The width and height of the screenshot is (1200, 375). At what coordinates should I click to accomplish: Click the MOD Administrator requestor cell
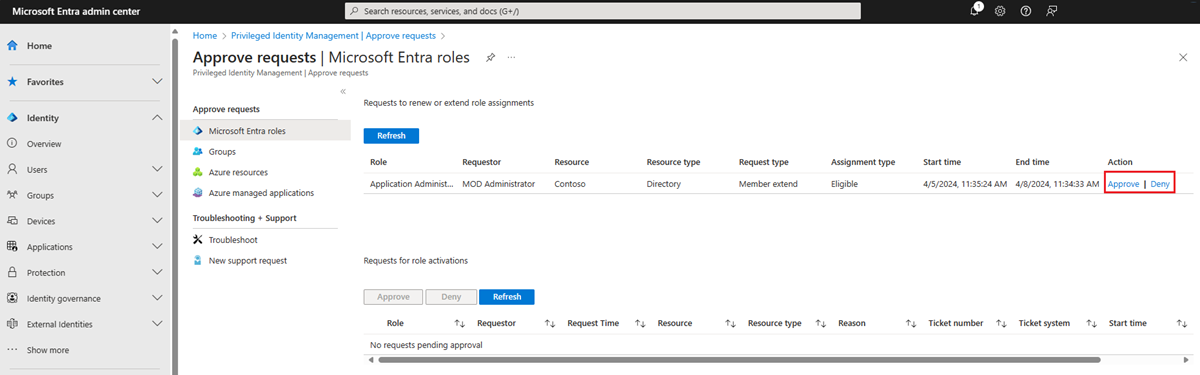click(x=499, y=184)
